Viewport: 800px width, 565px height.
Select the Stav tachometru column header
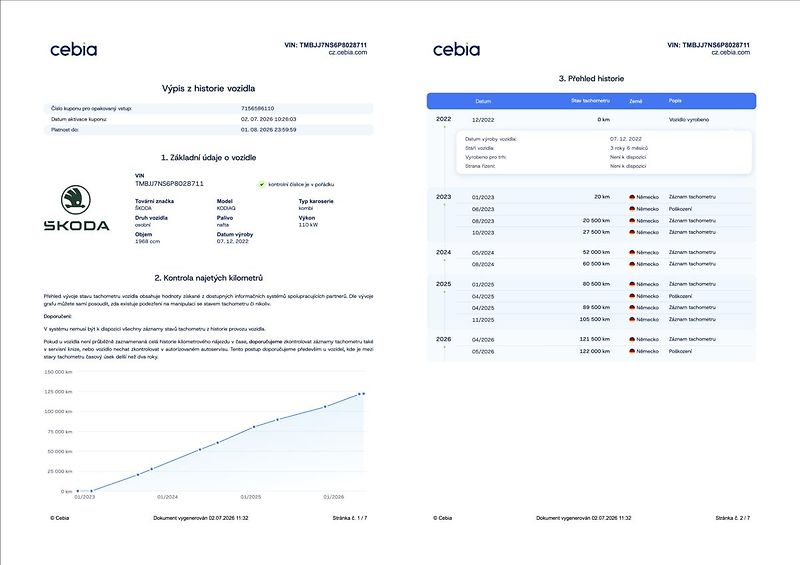pos(590,101)
